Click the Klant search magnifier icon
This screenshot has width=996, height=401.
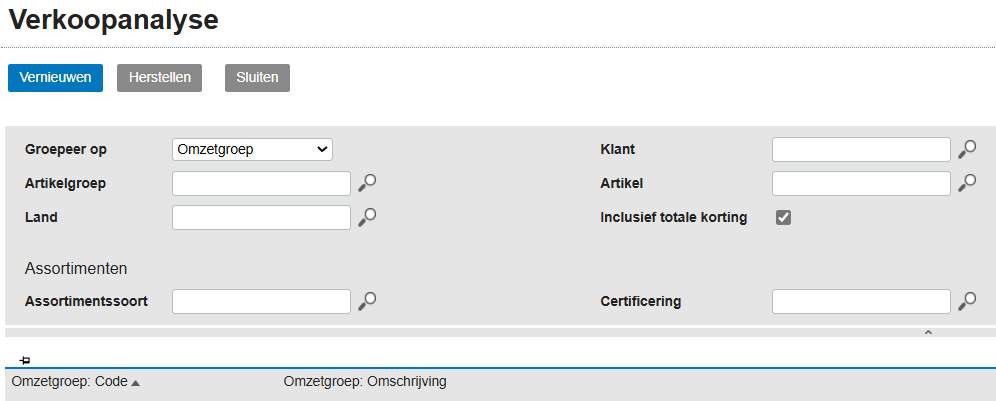(x=967, y=149)
